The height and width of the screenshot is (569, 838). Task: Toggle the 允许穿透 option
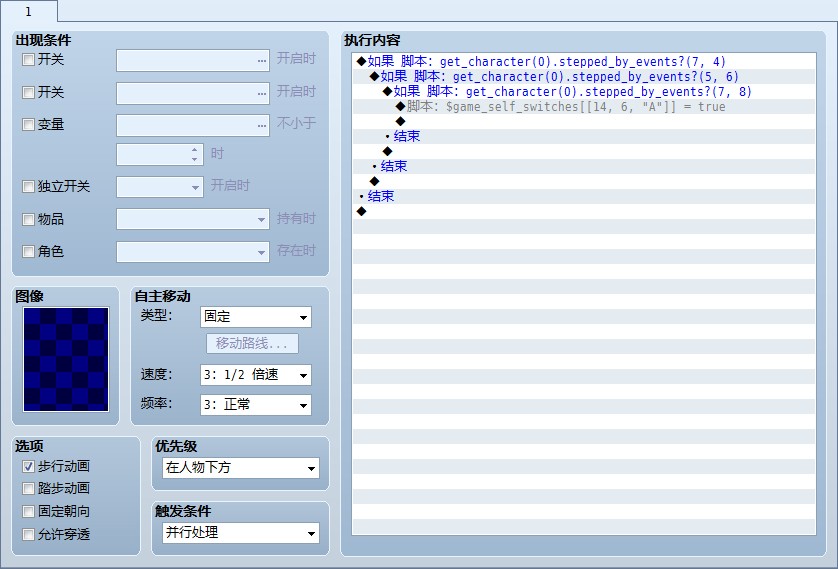point(28,534)
